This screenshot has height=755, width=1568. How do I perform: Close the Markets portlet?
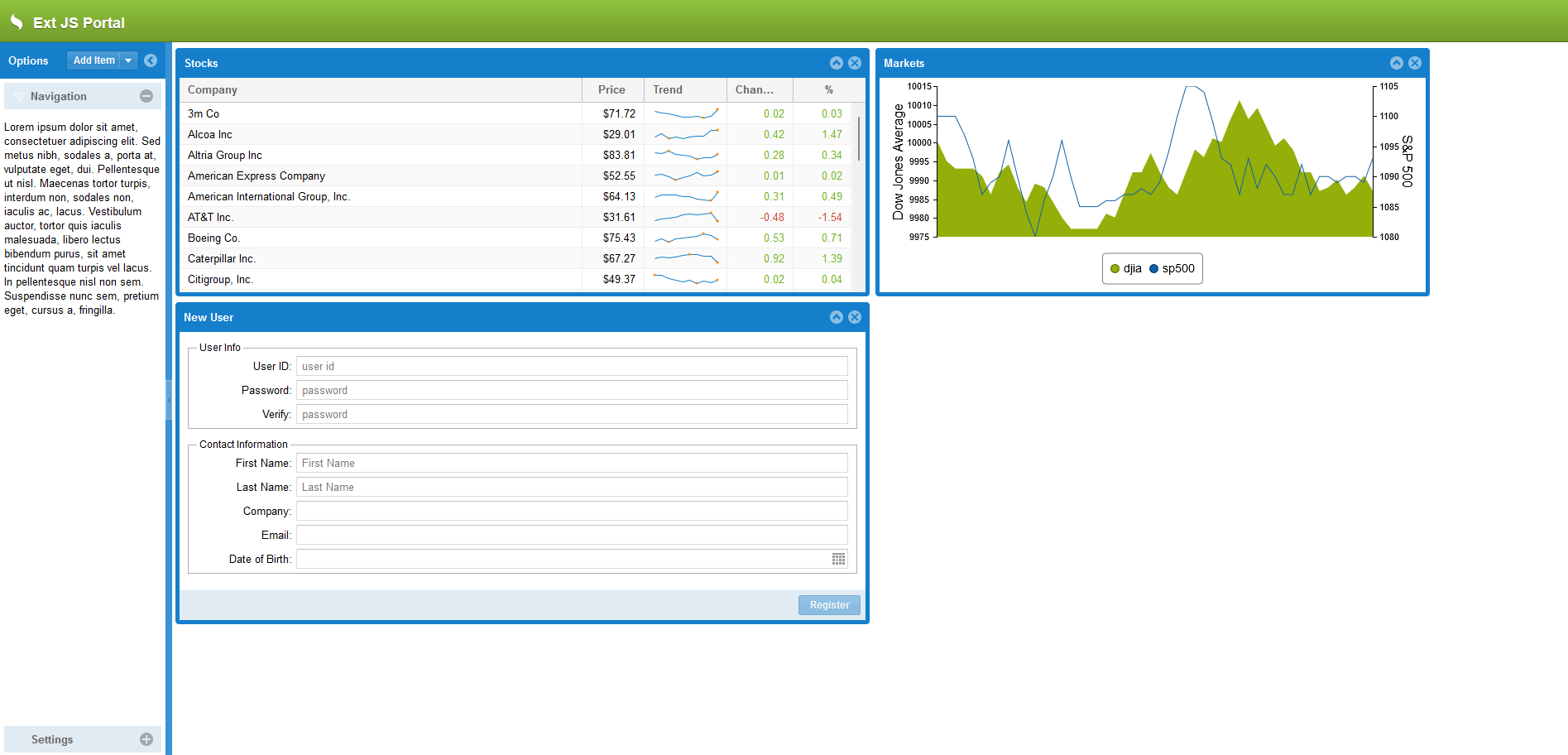pyautogui.click(x=1415, y=63)
